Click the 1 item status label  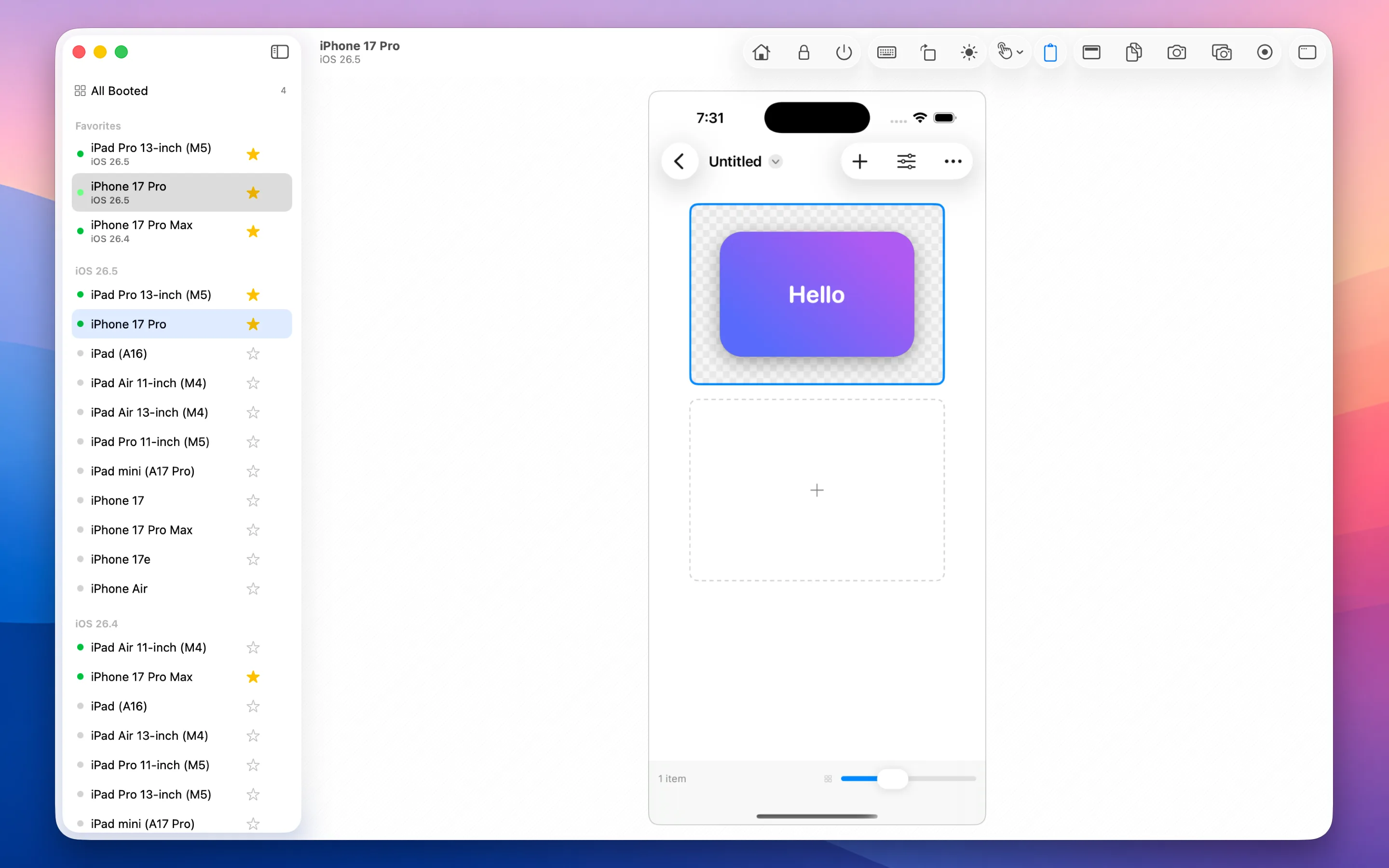pos(671,778)
